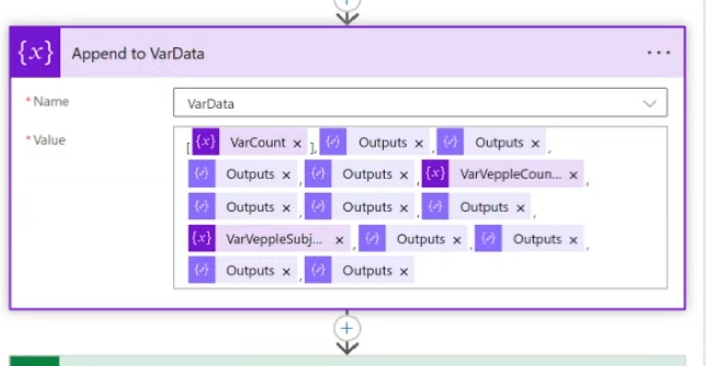This screenshot has width=706, height=366.
Task: Click the variable icon in the action header
Action: tap(35, 53)
